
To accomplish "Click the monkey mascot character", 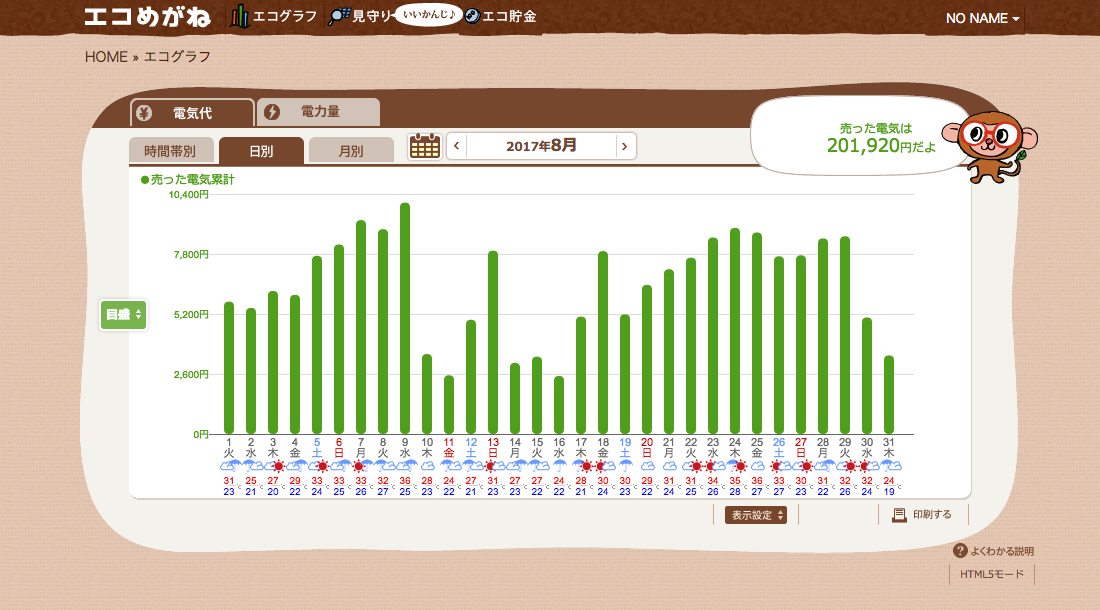I will (991, 146).
